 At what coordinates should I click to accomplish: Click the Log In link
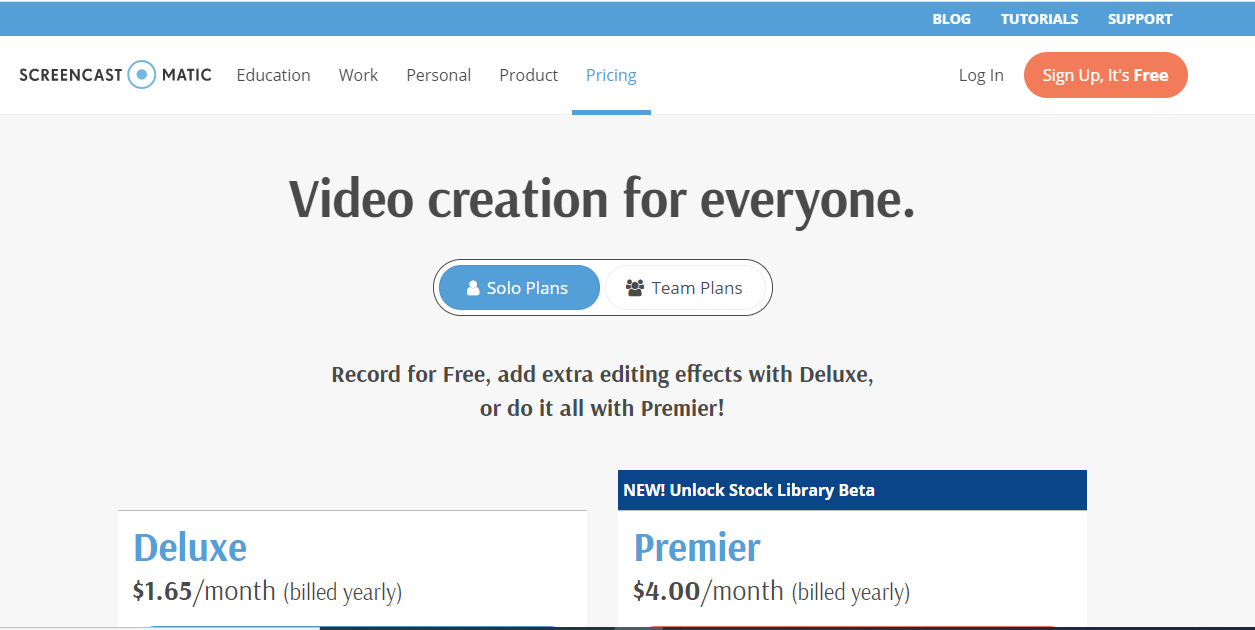tap(981, 75)
